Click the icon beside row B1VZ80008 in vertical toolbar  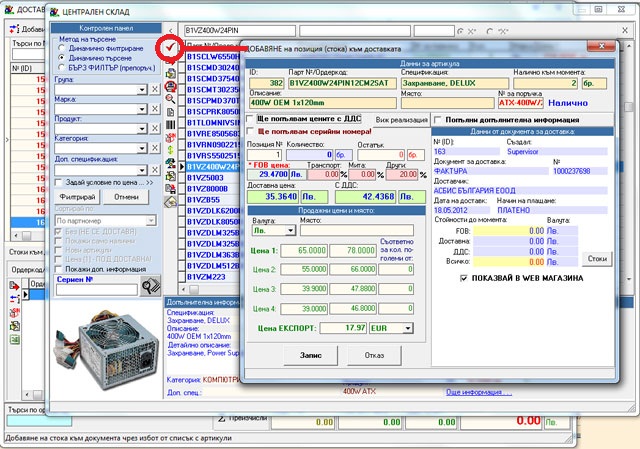tap(171, 189)
